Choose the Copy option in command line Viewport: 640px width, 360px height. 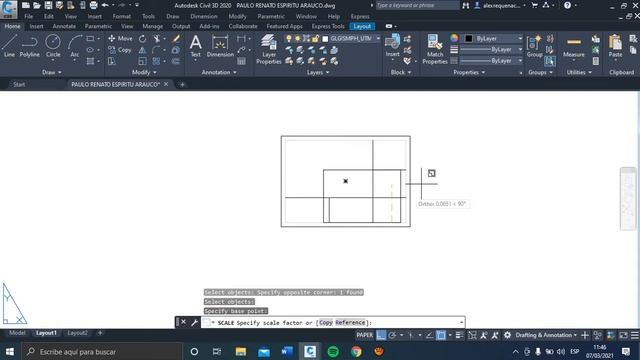click(x=325, y=322)
